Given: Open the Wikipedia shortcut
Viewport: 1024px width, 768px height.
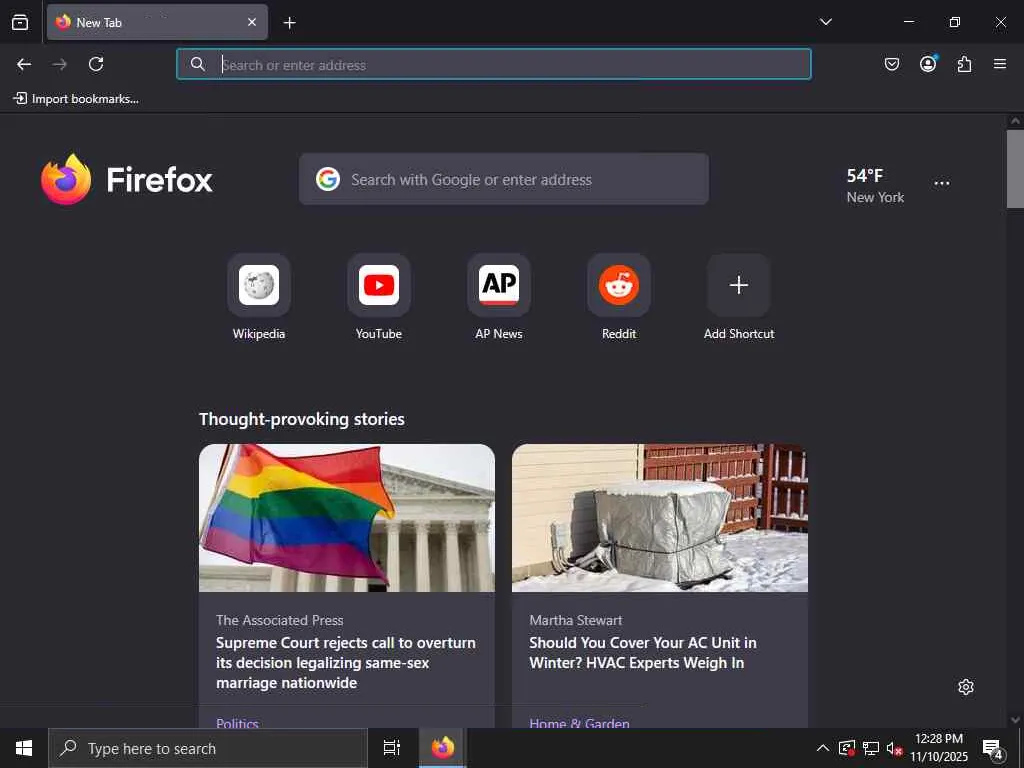Looking at the screenshot, I should tap(259, 297).
